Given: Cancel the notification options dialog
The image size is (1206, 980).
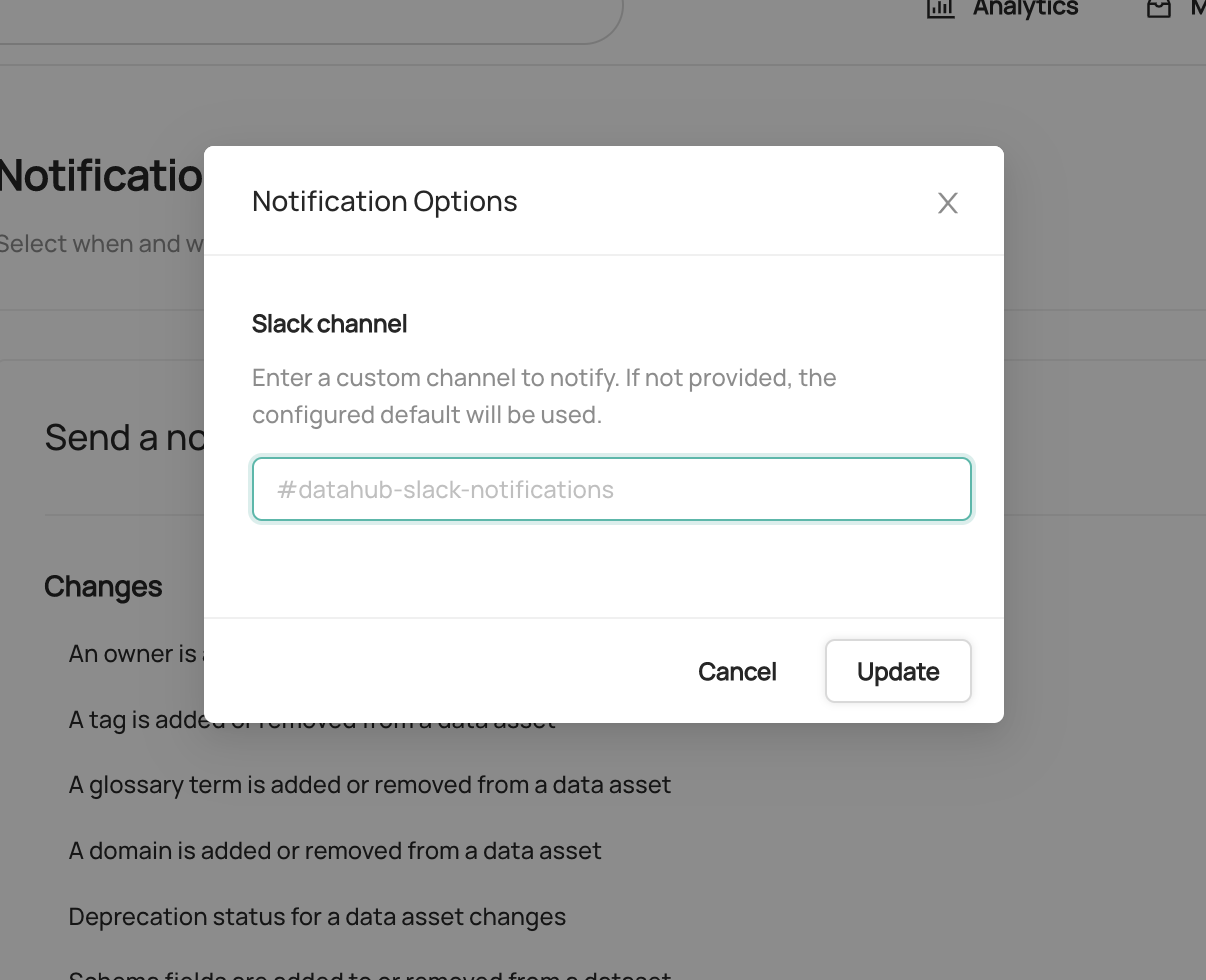Looking at the screenshot, I should click(737, 671).
